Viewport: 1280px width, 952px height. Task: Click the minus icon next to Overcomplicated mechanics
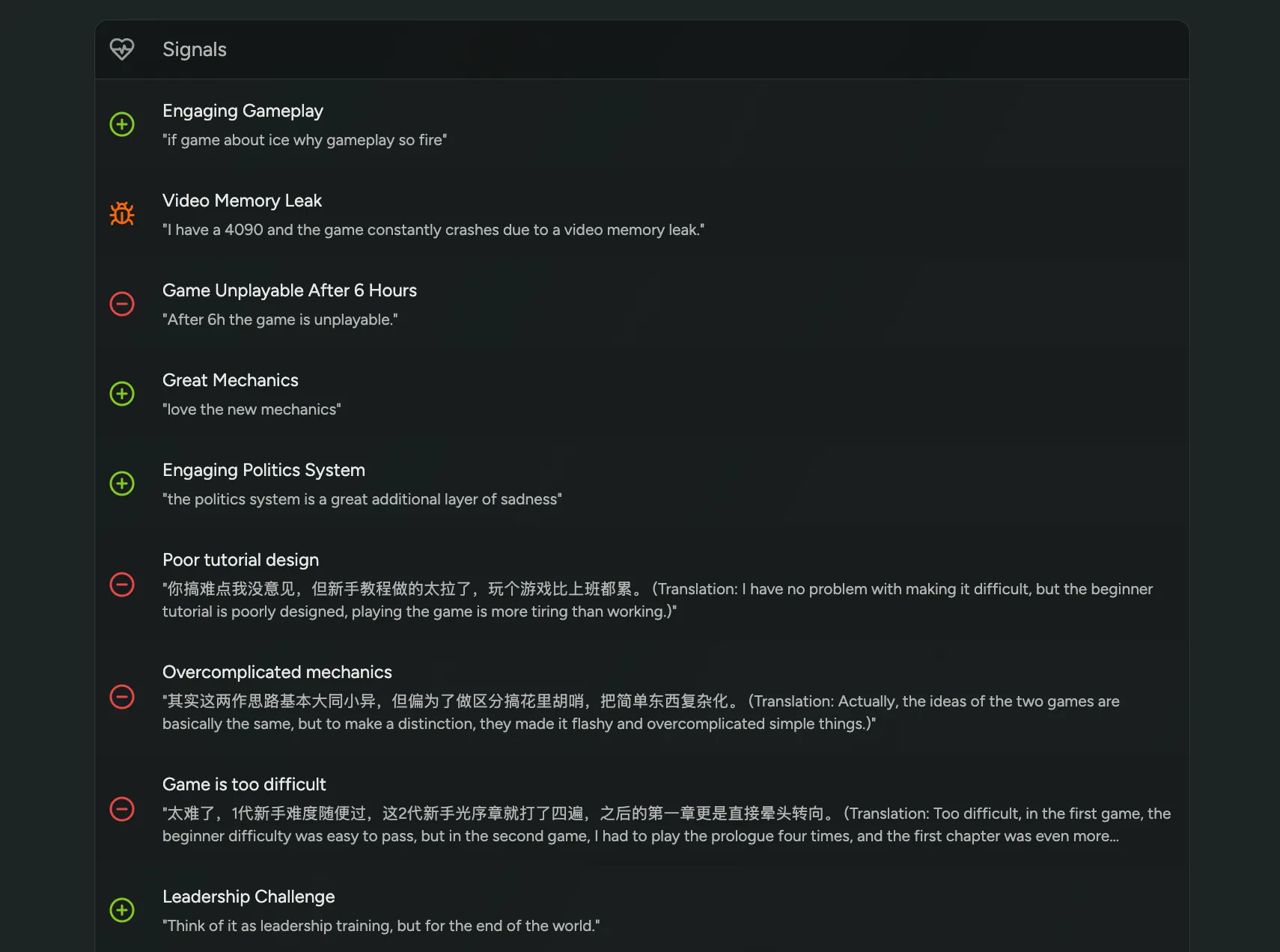pyautogui.click(x=122, y=697)
